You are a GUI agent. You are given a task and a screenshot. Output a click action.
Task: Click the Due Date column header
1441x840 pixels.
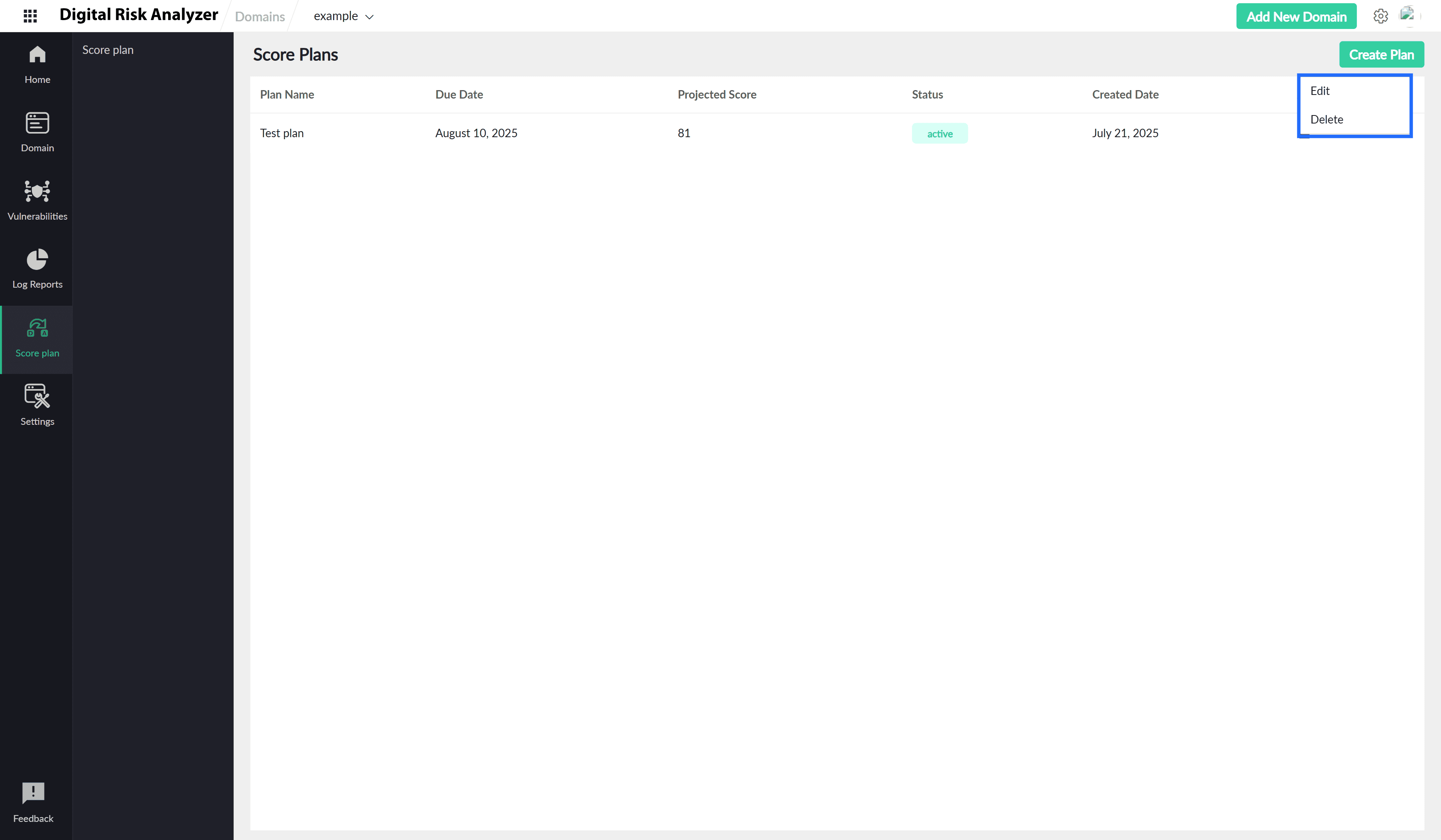(459, 95)
